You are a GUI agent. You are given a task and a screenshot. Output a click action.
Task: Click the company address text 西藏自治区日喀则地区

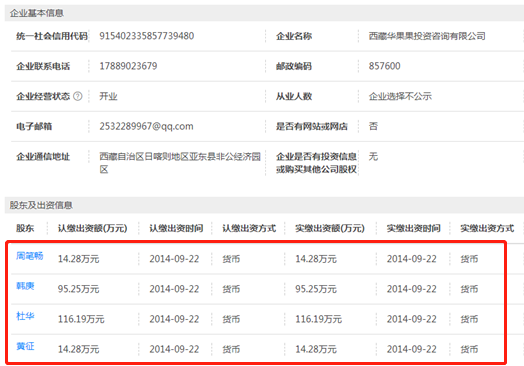click(144, 156)
